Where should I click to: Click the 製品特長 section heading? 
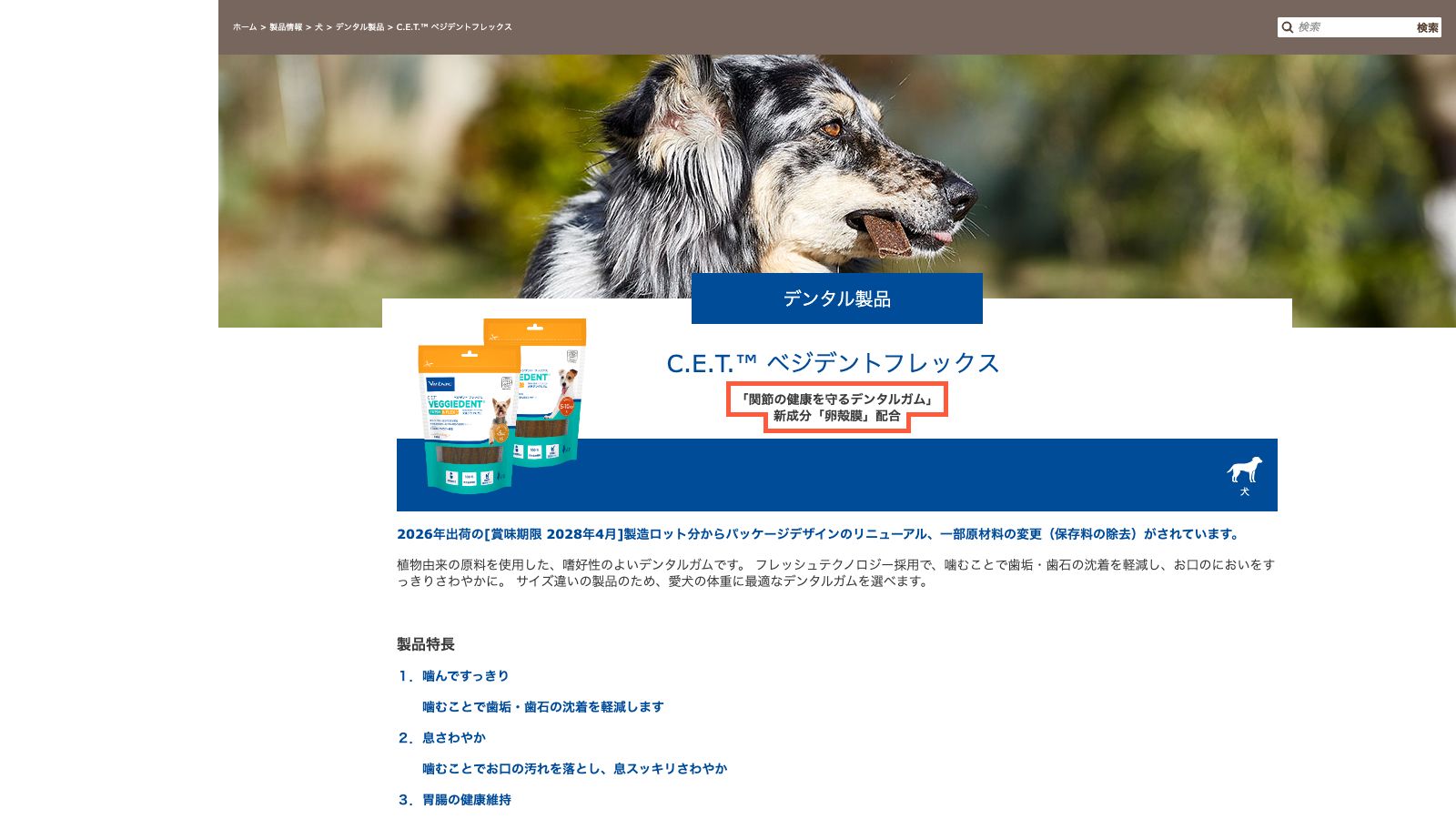[425, 644]
